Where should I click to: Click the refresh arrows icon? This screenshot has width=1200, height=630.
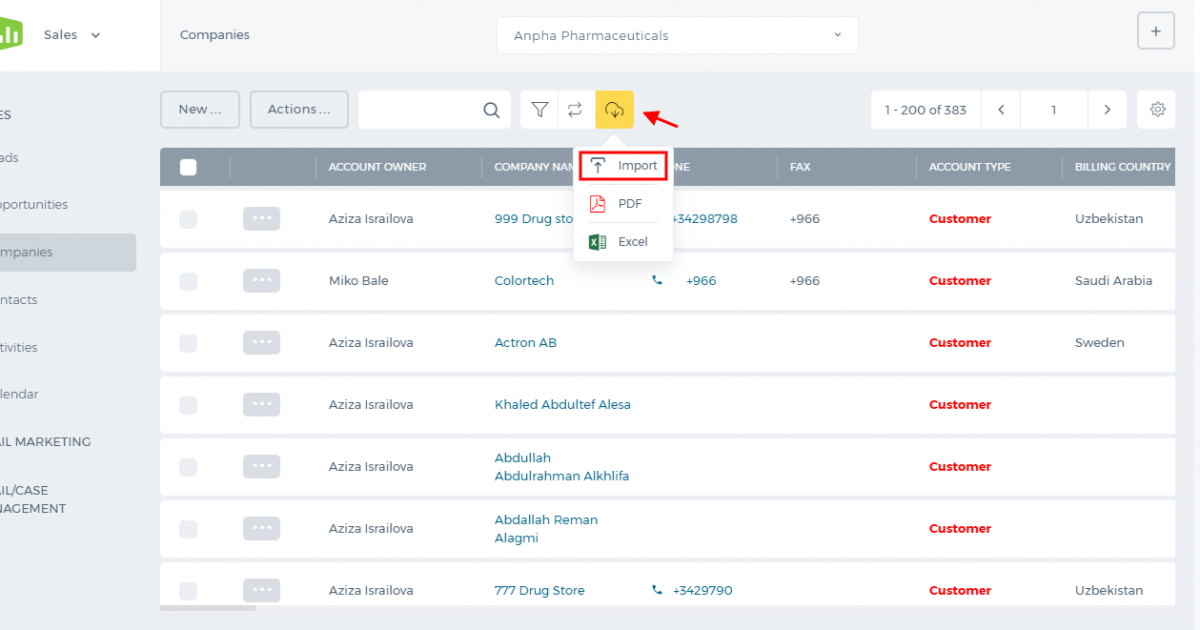coord(575,109)
